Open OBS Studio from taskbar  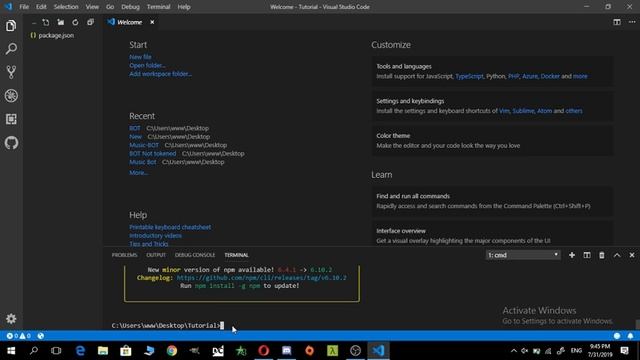pos(356,351)
